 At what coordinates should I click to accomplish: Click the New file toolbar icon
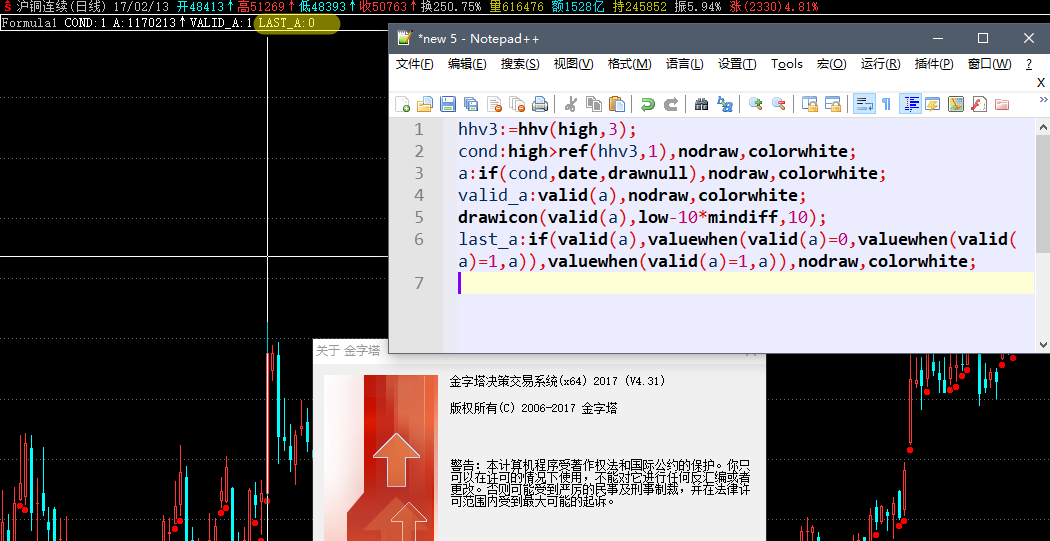click(403, 104)
